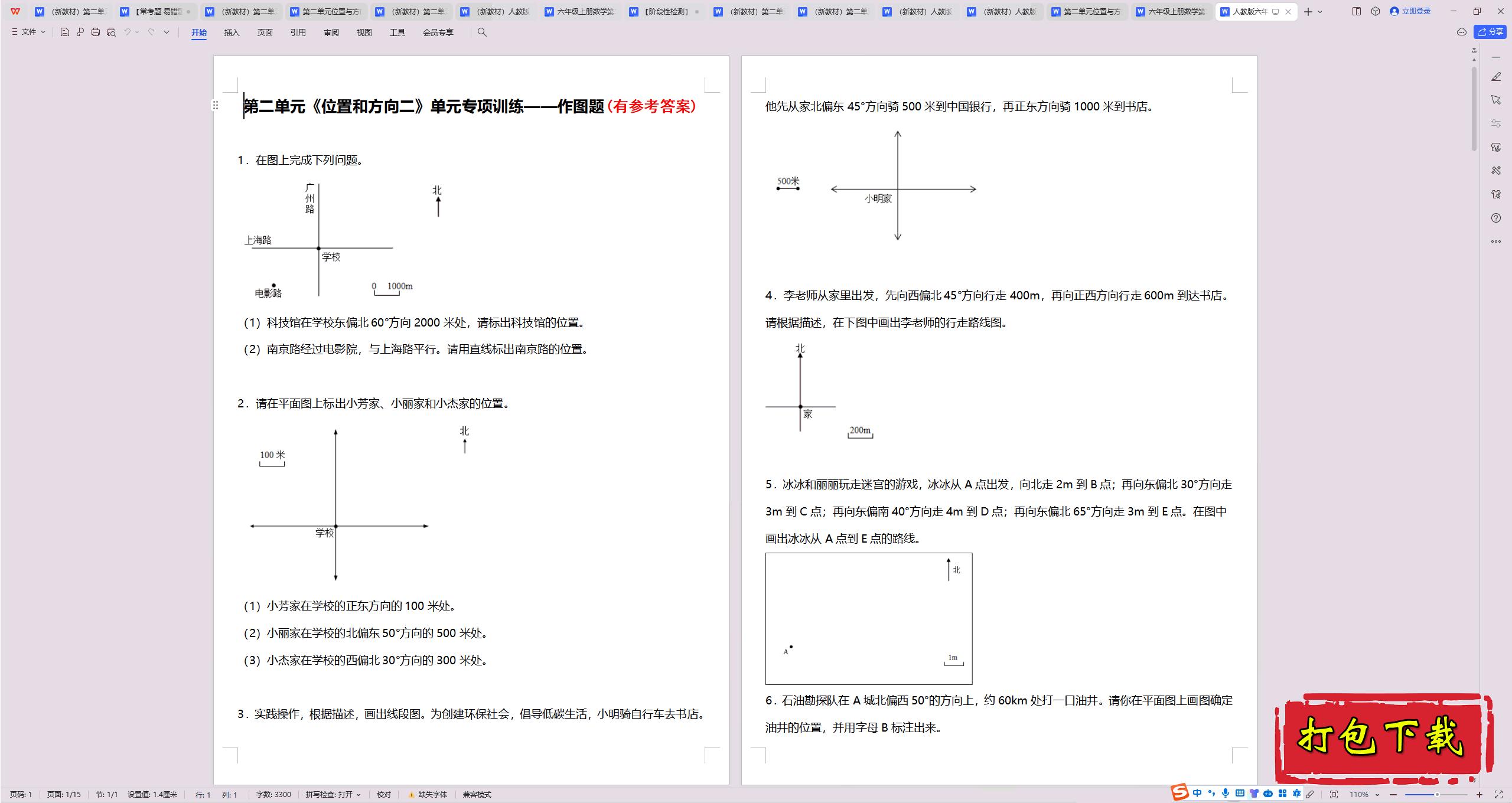This screenshot has height=803, width=1512.
Task: Click the cloud sync status icon
Action: 1462,32
